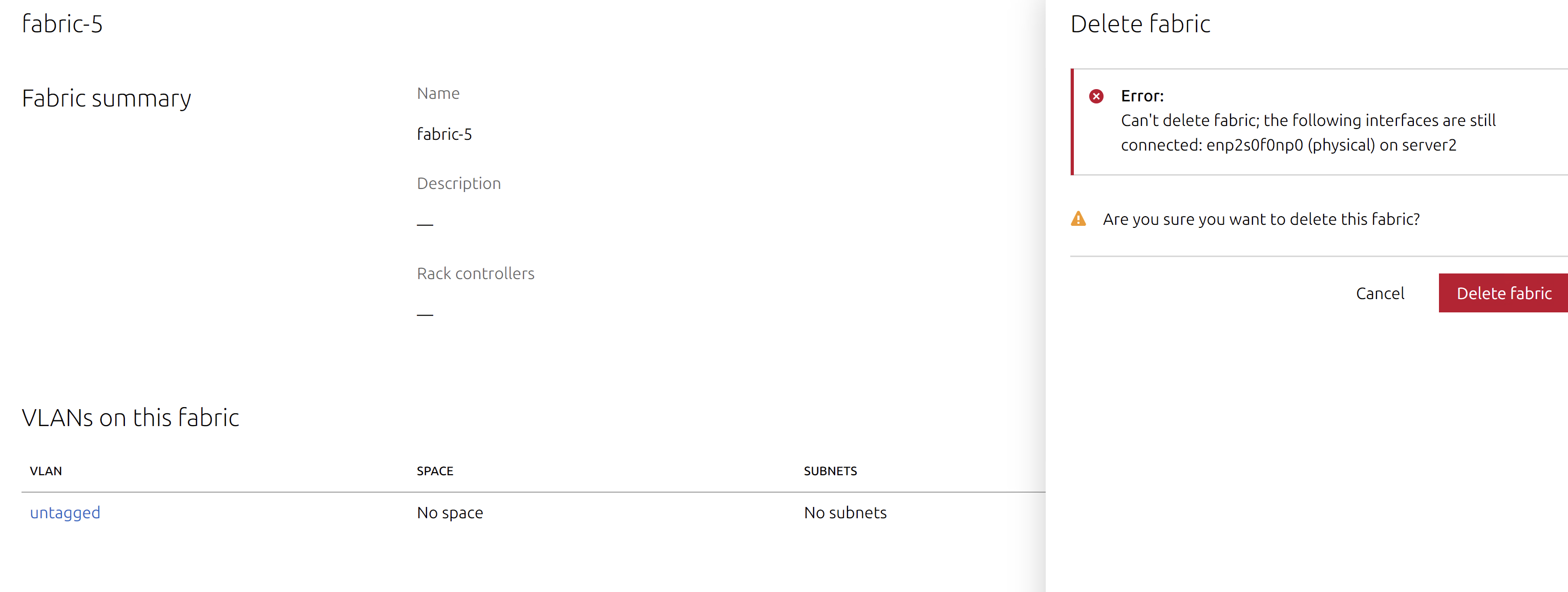Click the Fabric summary heading
This screenshot has width=1568, height=592.
[x=107, y=98]
